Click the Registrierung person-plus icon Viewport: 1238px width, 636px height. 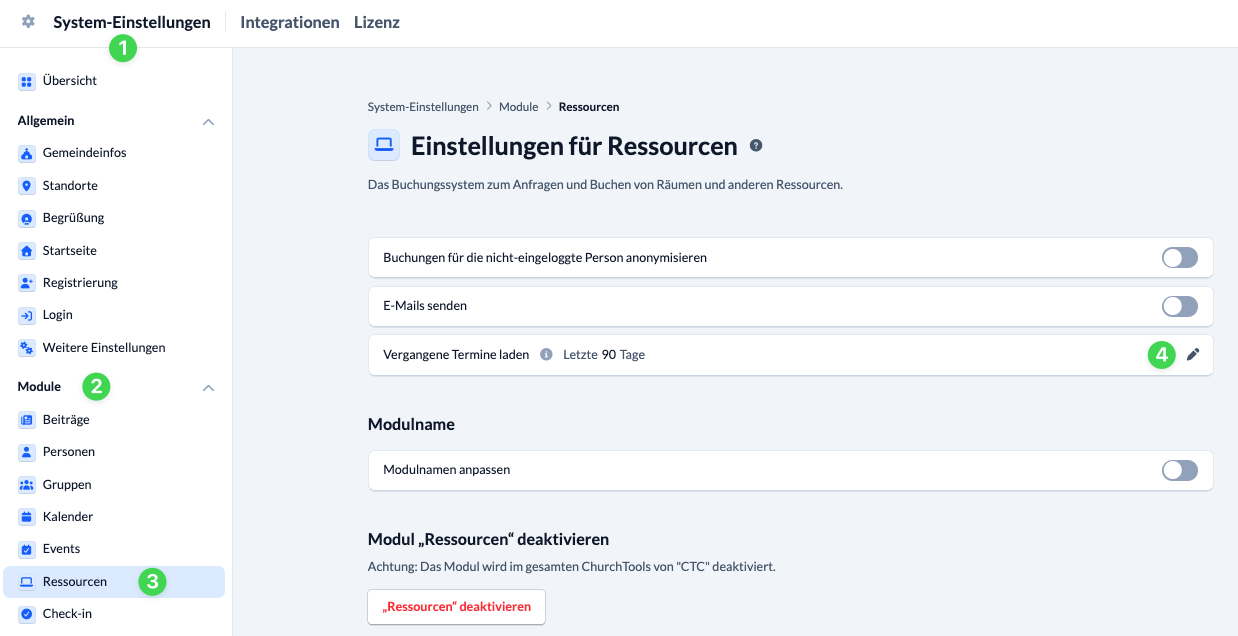tap(27, 283)
